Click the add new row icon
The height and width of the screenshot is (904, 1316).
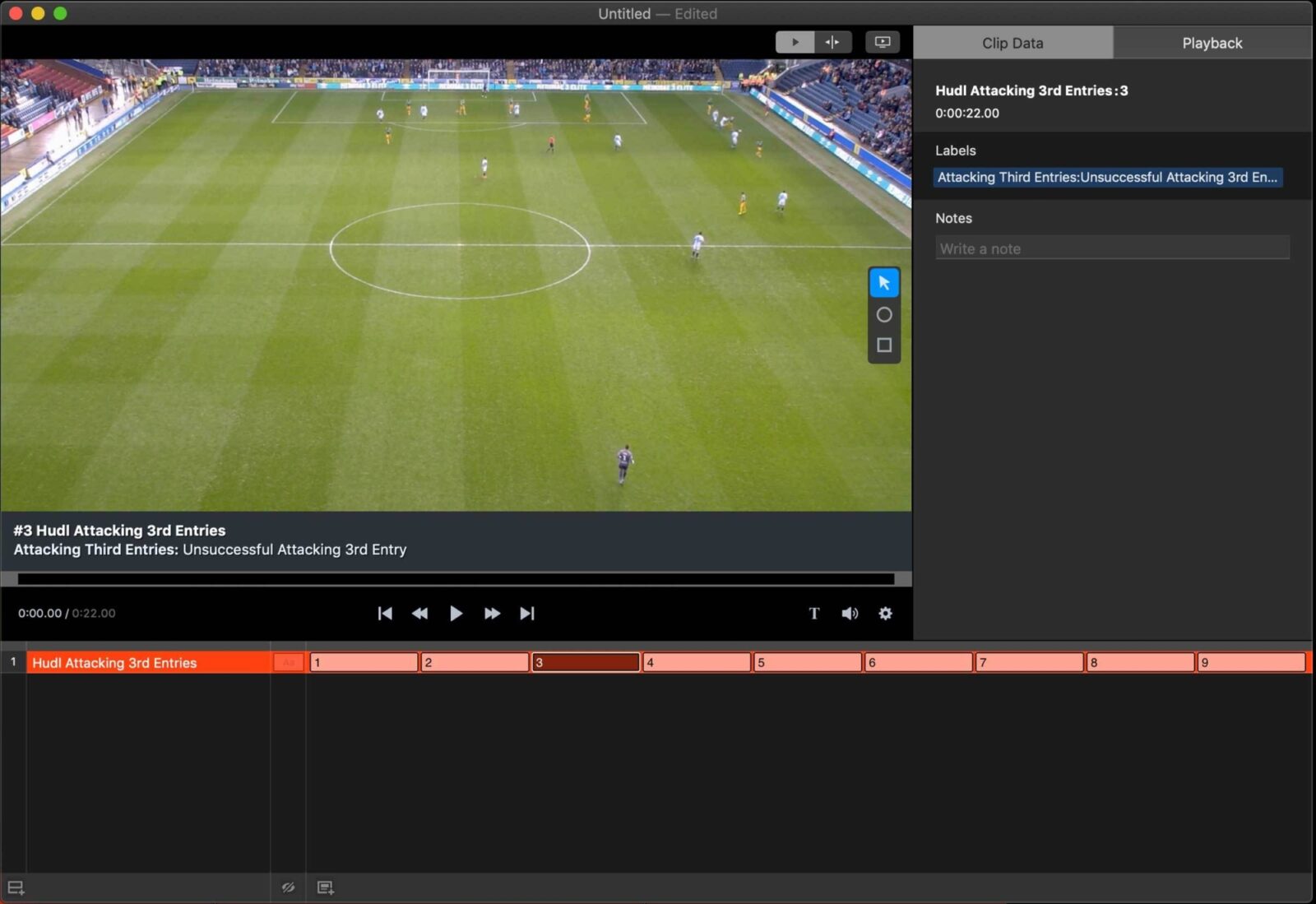click(16, 887)
